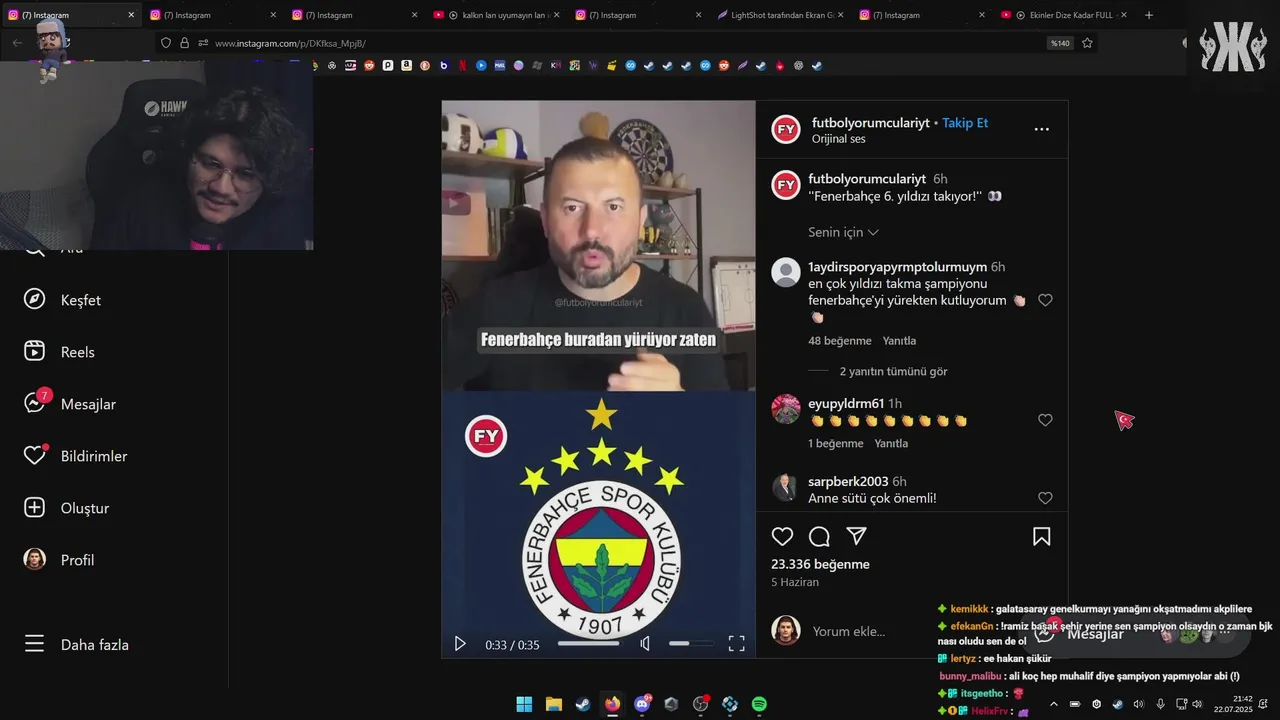Open a new browser tab with plus
This screenshot has height=720, width=1280.
(1149, 15)
